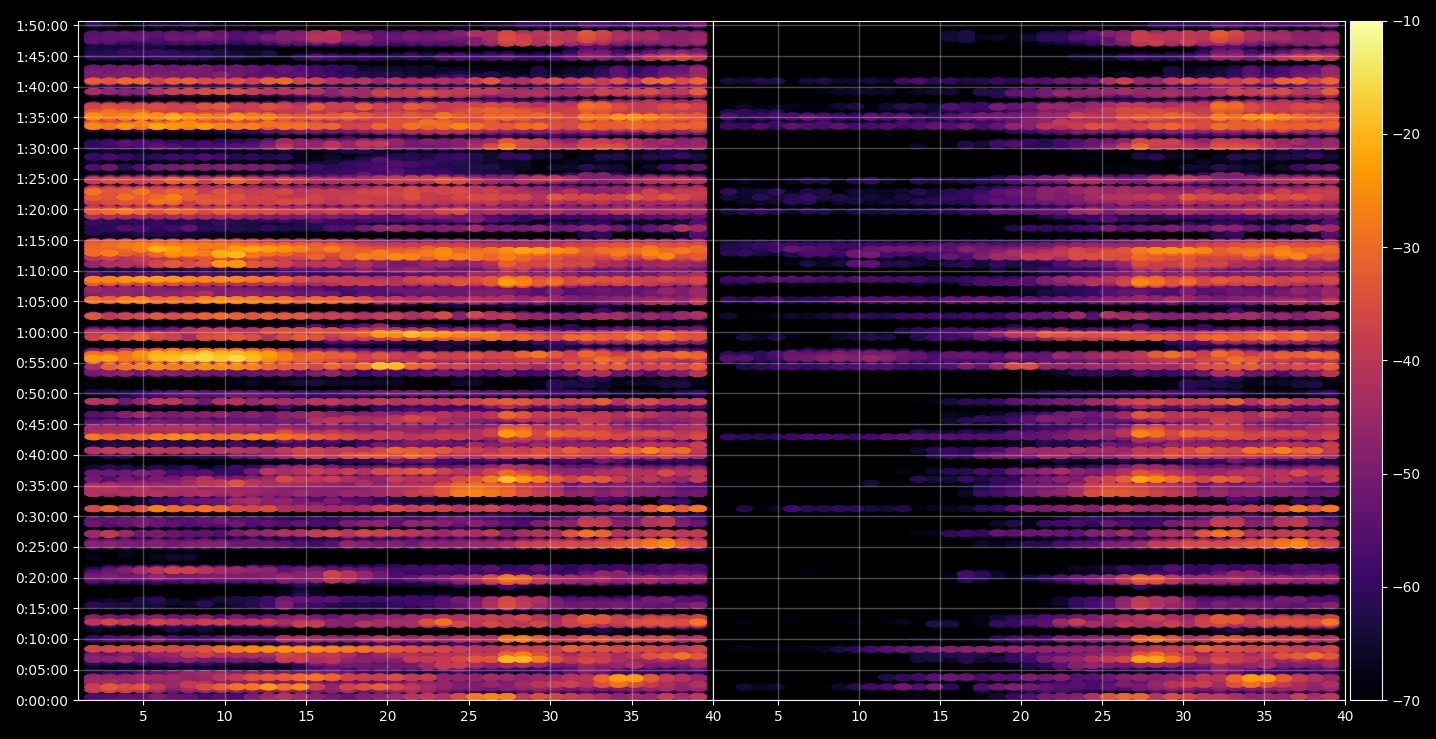The width and height of the screenshot is (1436, 739).
Task: Select the −30 colorbar tick label
Action: coord(1405,248)
